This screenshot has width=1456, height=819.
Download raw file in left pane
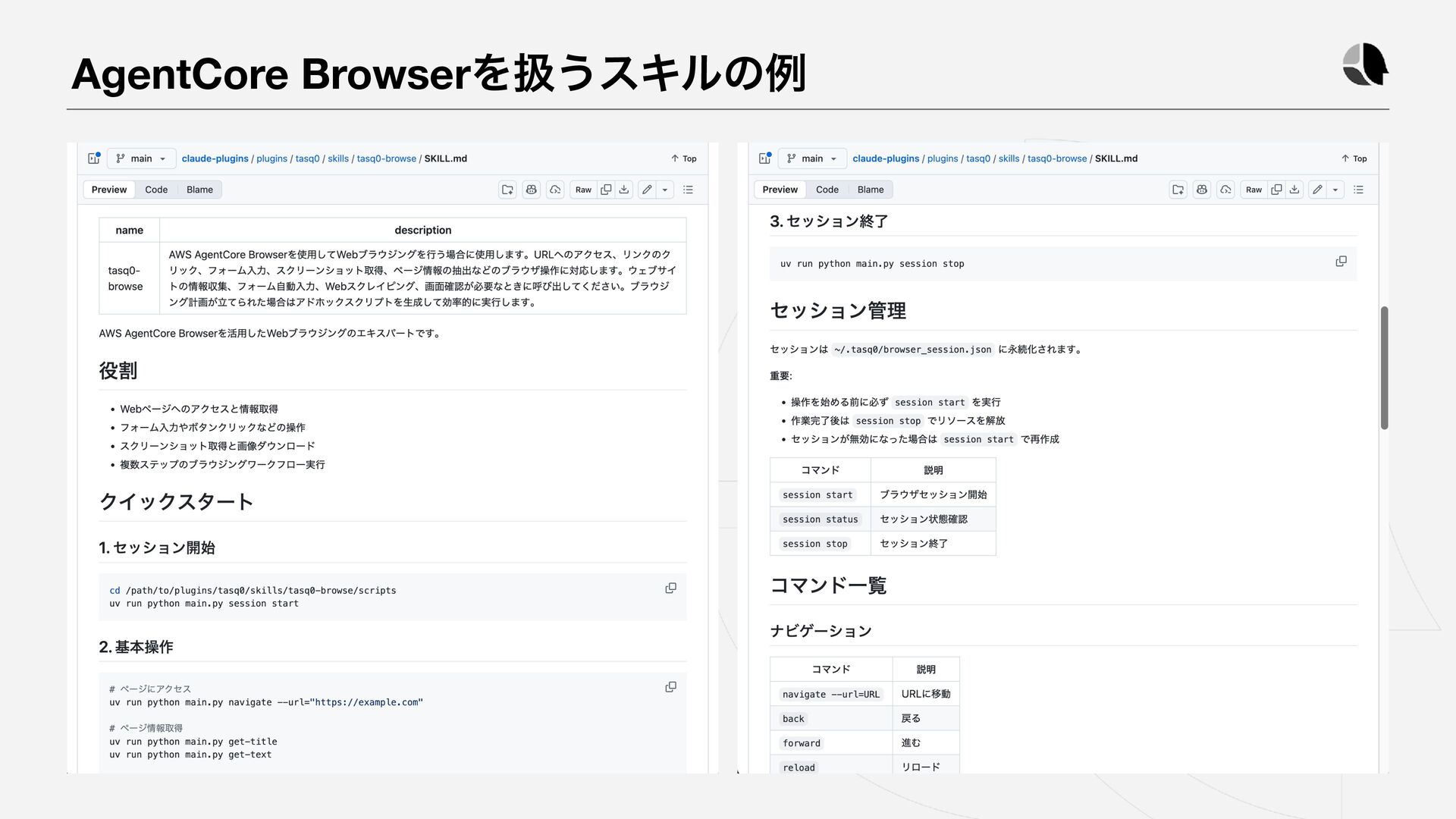[x=624, y=190]
